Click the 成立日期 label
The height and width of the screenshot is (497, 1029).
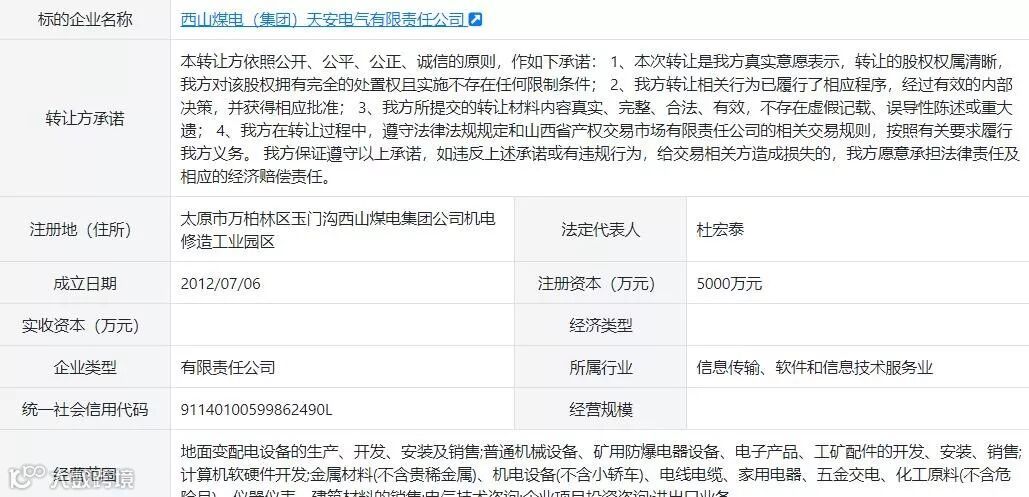(85, 284)
